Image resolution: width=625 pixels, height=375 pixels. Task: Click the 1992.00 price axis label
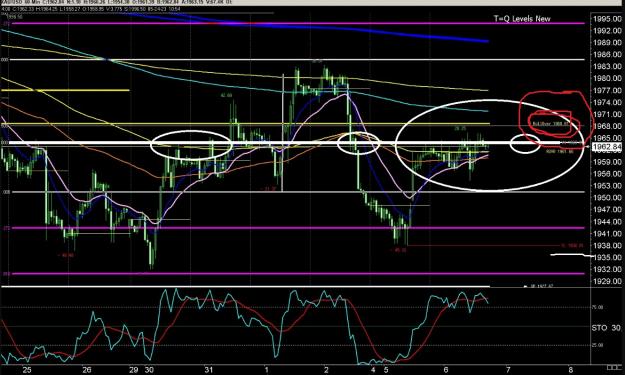pos(607,31)
